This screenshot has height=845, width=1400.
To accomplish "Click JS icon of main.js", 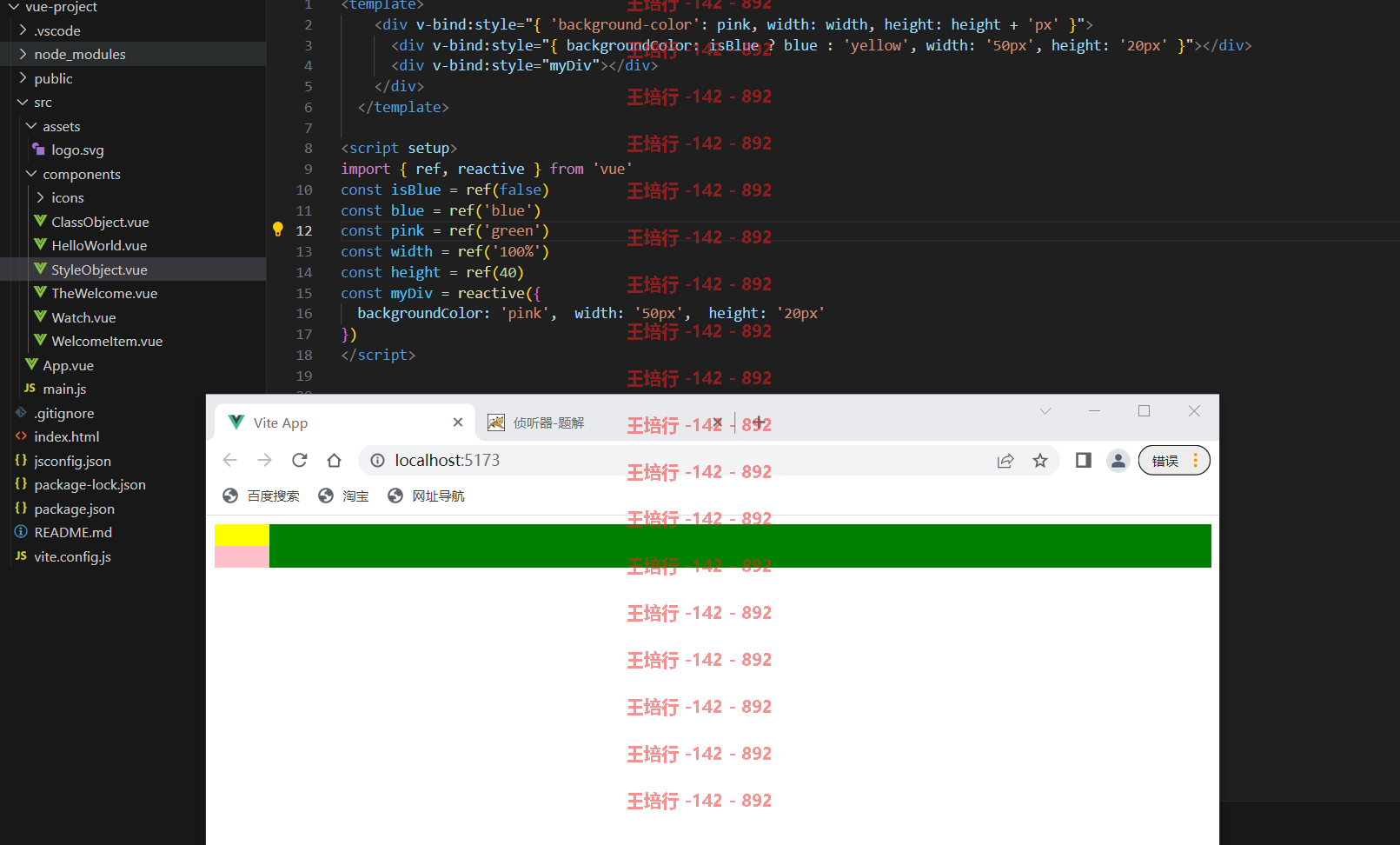I will pos(30,389).
